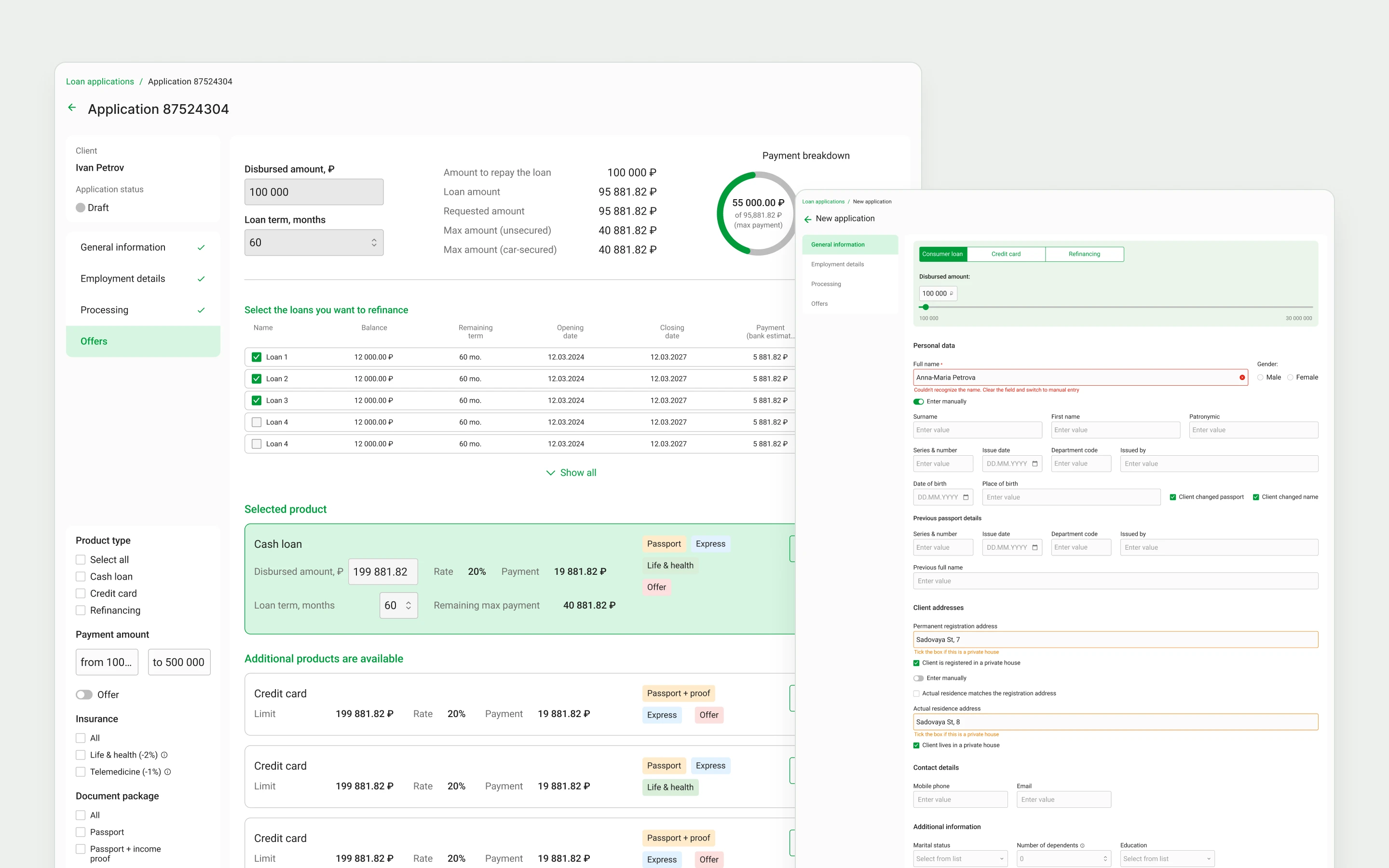Screen dimensions: 1389x868
Task: Open calendar icon in Date of birth field
Action: (x=966, y=497)
